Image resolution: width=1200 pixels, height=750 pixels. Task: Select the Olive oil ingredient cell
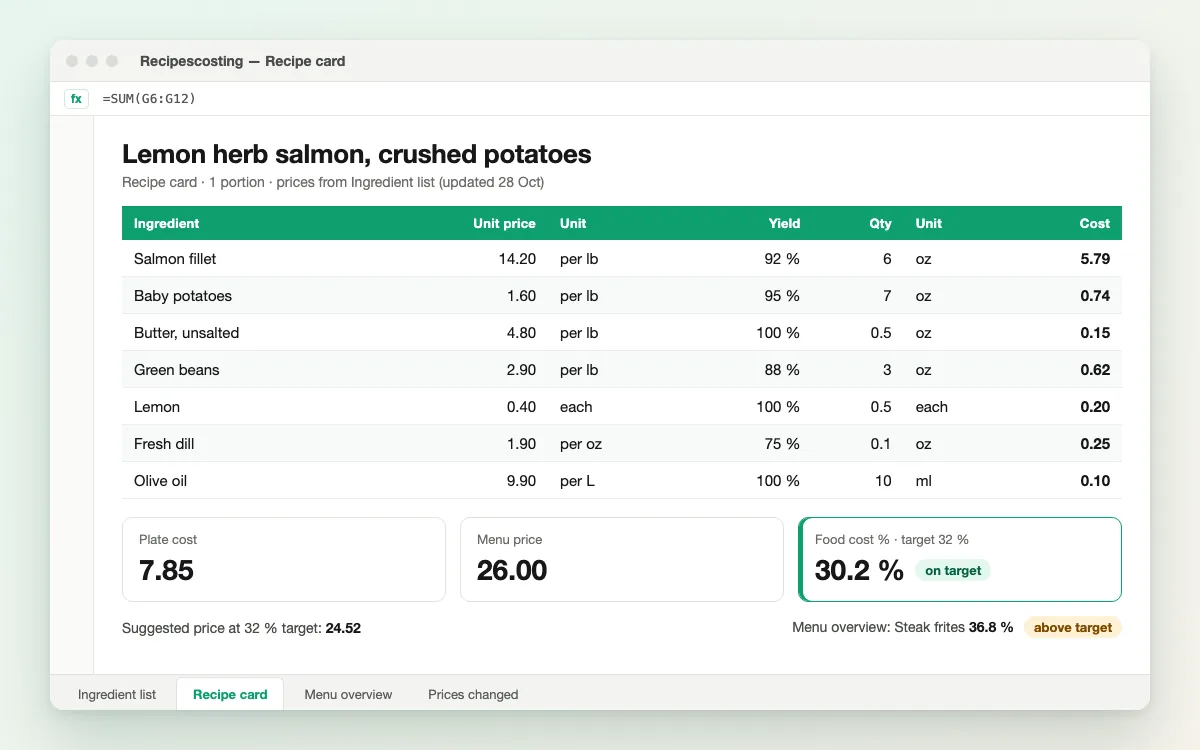[x=160, y=481]
